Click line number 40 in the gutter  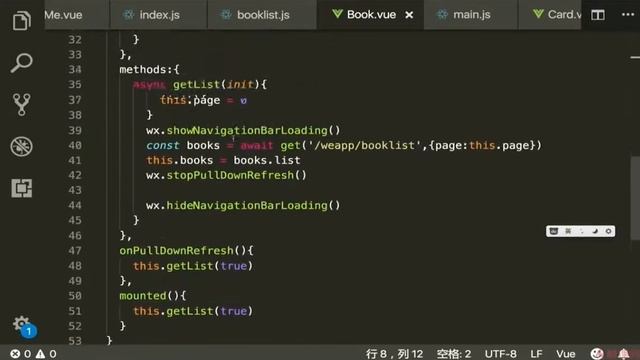75,145
